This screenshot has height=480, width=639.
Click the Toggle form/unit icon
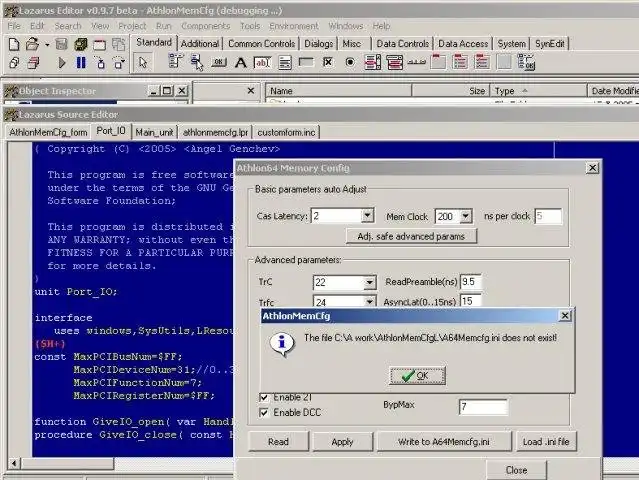pos(119,44)
